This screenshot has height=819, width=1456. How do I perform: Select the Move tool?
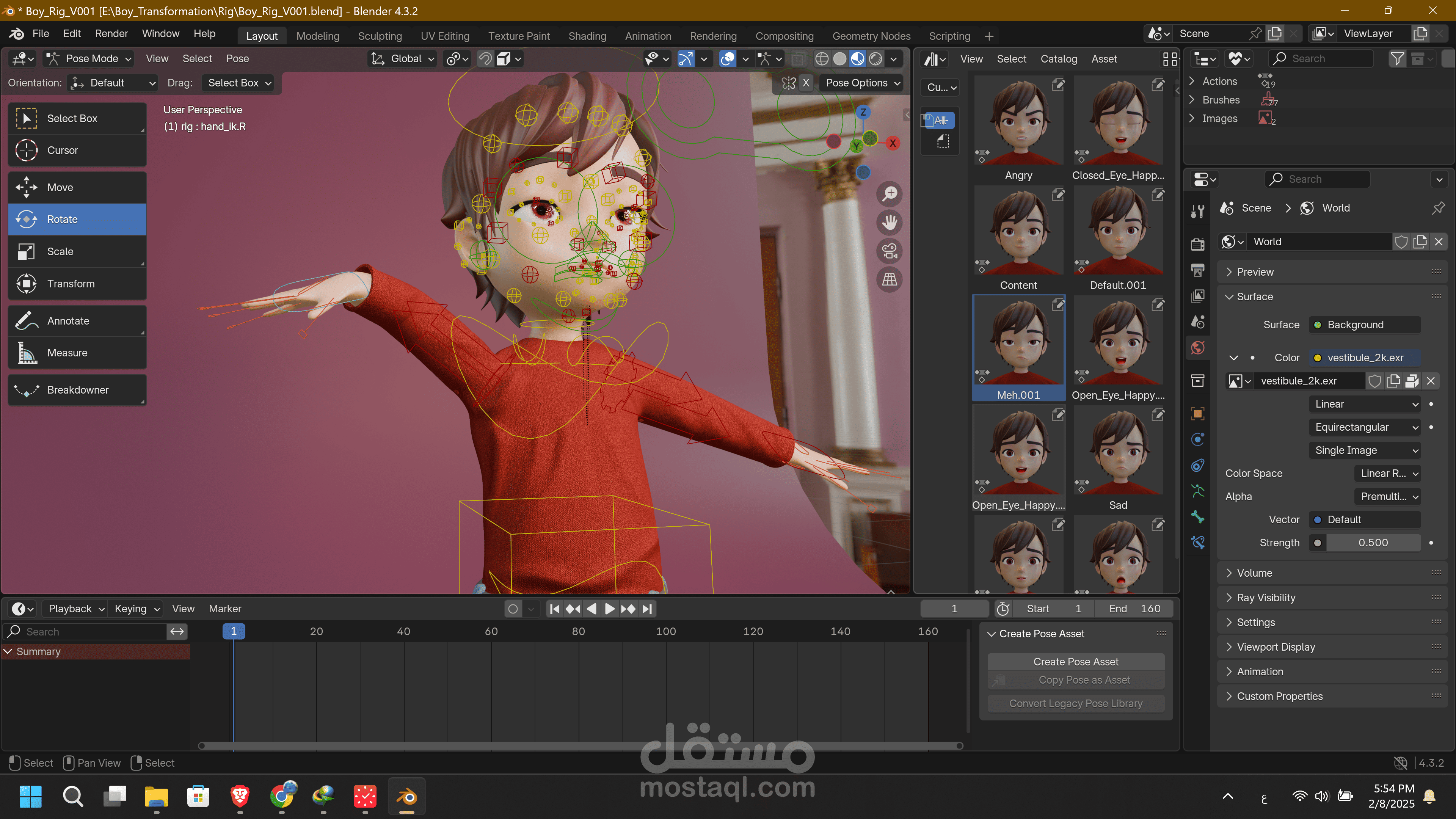tap(77, 187)
